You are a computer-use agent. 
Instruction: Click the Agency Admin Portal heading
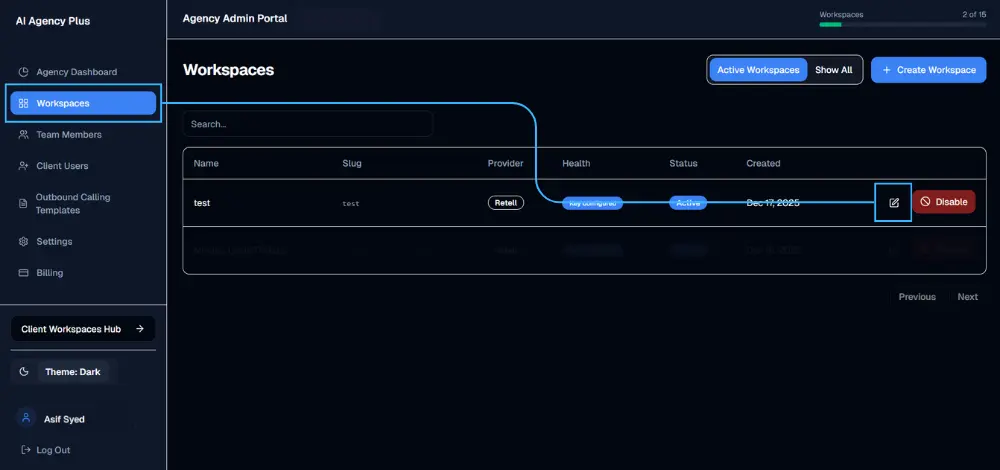click(235, 18)
